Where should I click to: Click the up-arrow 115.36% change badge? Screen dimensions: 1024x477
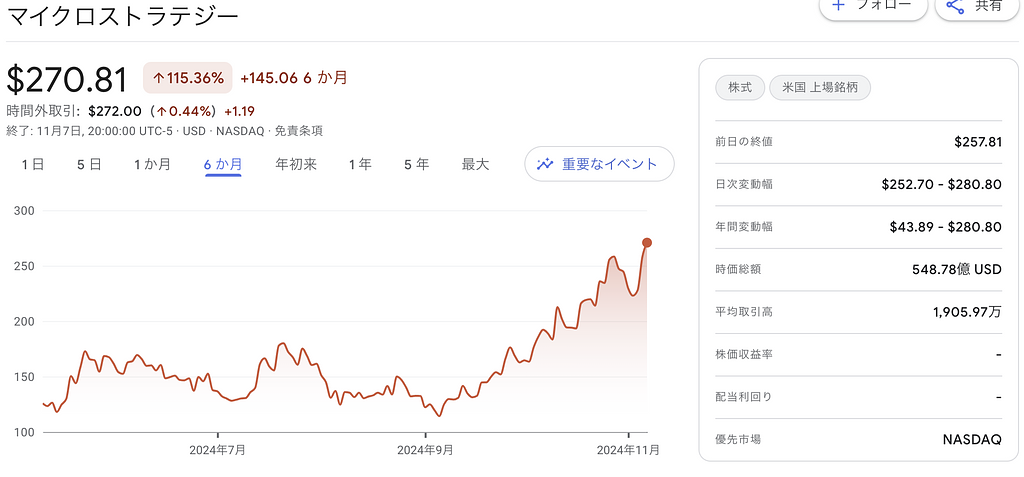[188, 77]
